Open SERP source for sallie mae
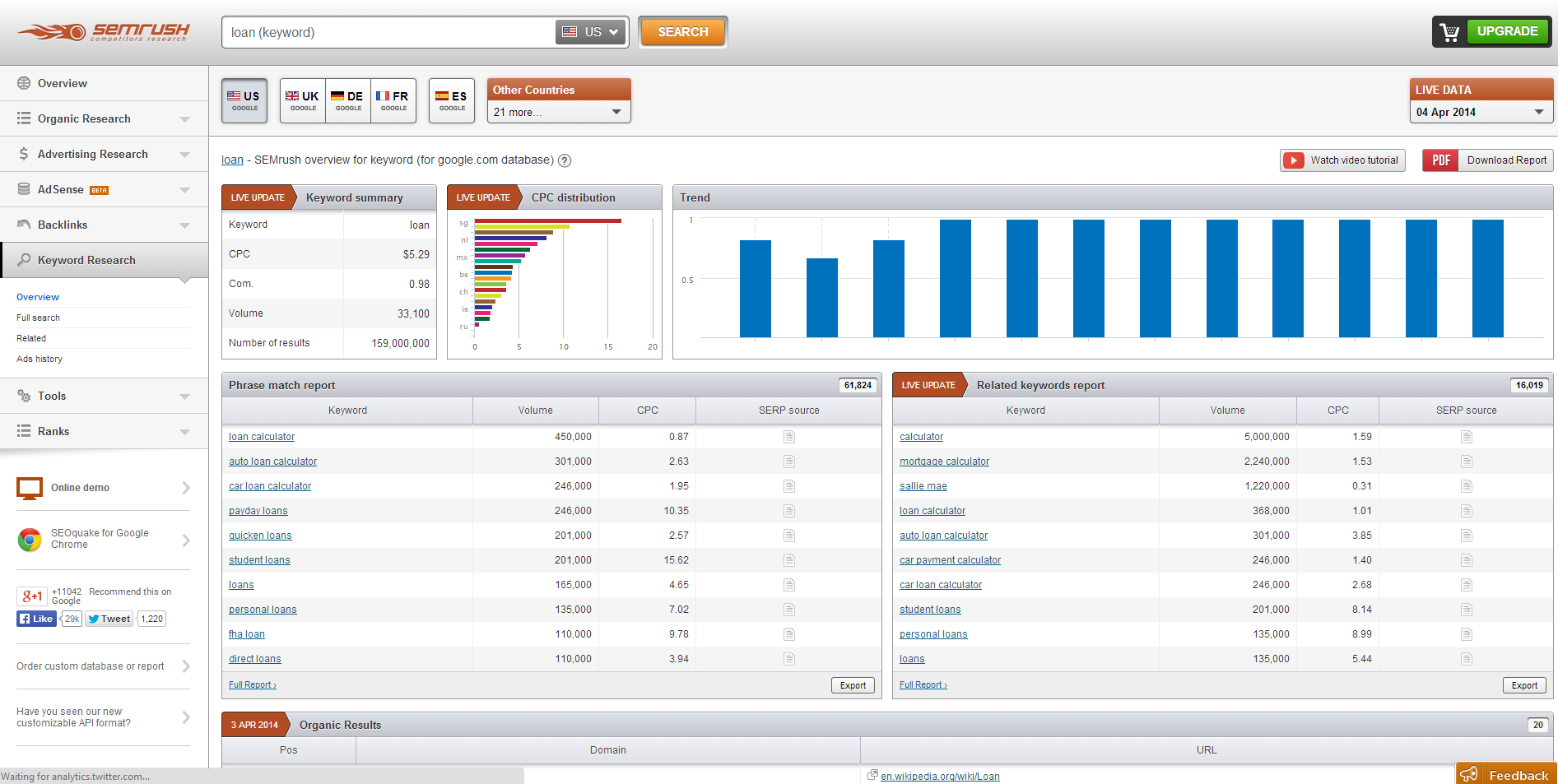 (1467, 486)
